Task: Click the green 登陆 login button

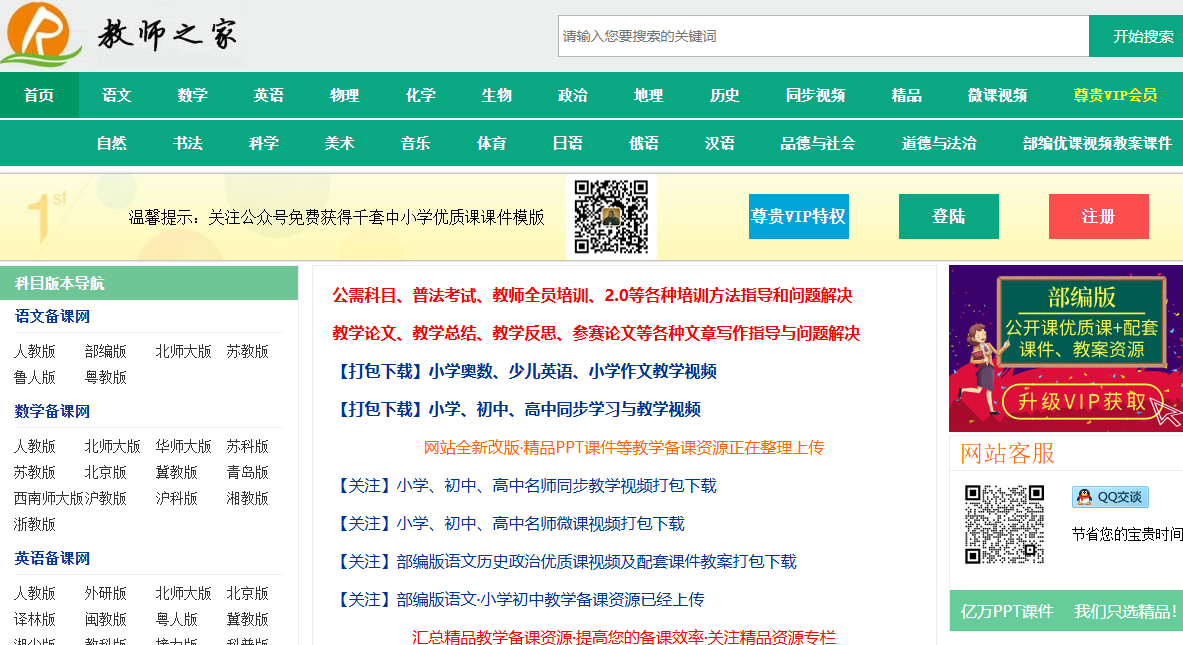Action: click(x=947, y=215)
